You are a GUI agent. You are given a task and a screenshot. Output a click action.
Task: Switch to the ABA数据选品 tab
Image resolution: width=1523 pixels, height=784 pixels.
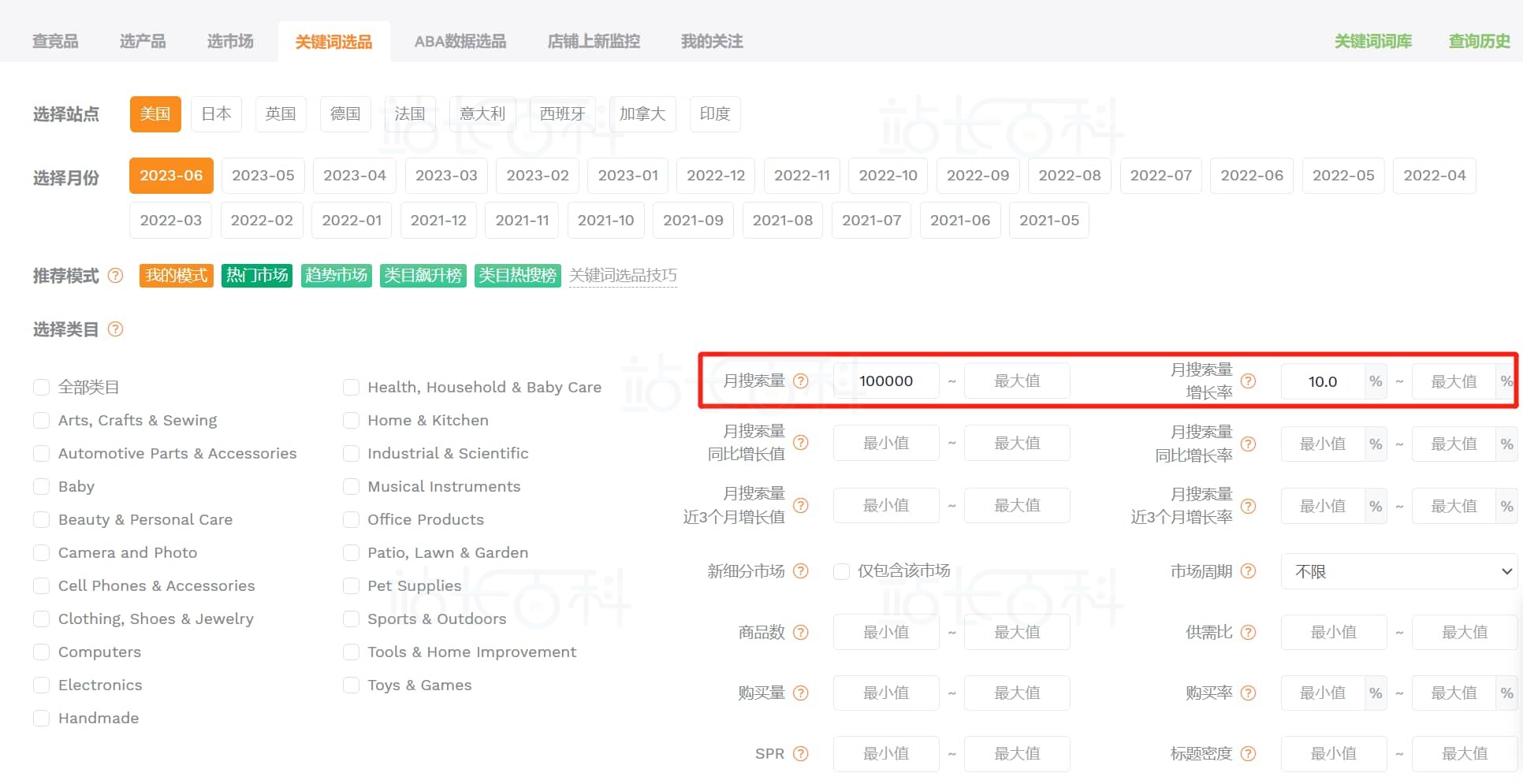460,41
